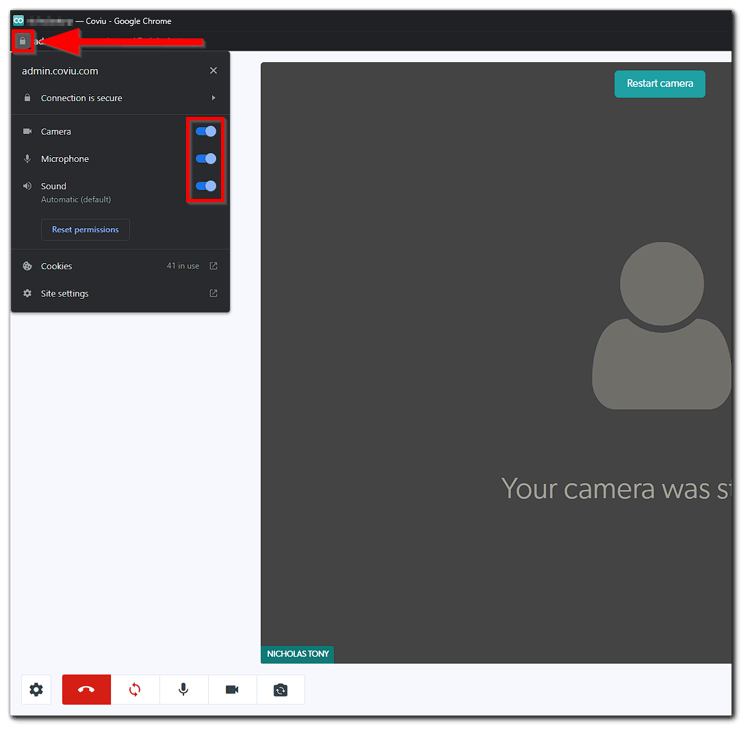Open Cookies 41 in use entry

coord(120,266)
